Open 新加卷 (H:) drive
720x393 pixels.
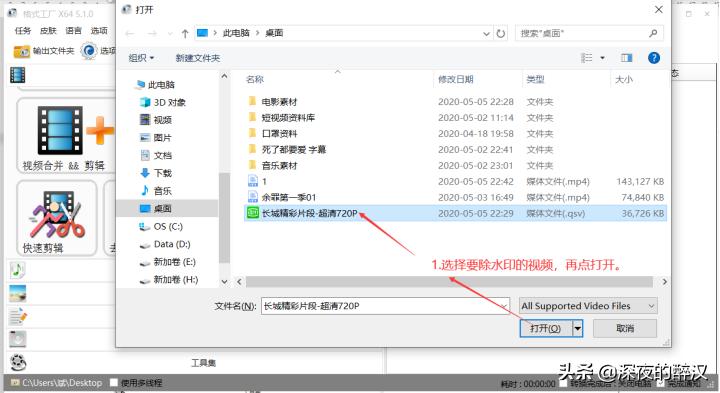[168, 280]
